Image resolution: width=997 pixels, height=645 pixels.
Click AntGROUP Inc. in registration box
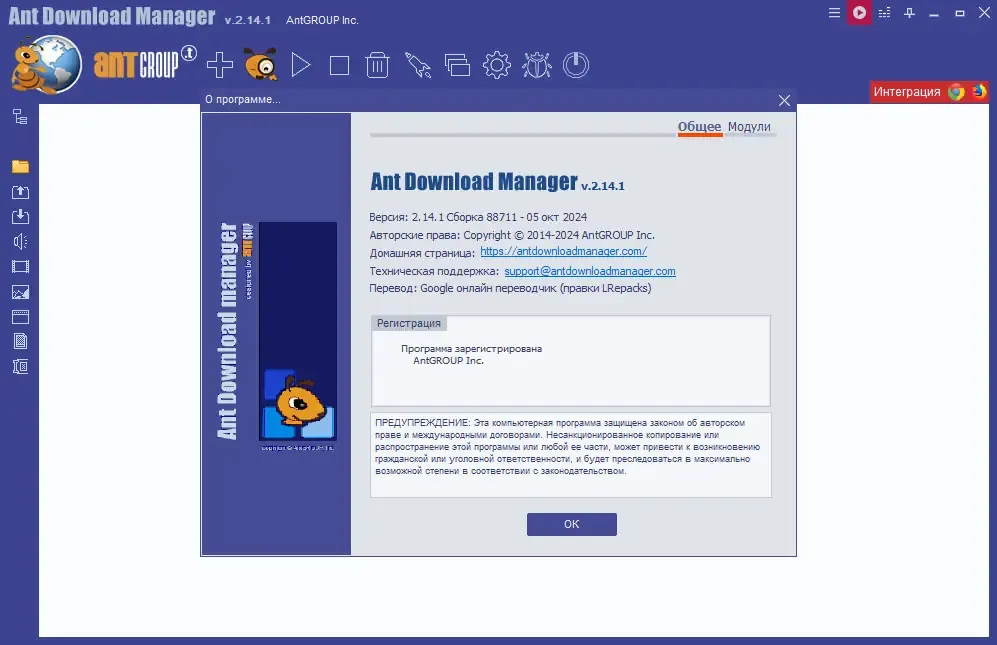[x=448, y=361]
